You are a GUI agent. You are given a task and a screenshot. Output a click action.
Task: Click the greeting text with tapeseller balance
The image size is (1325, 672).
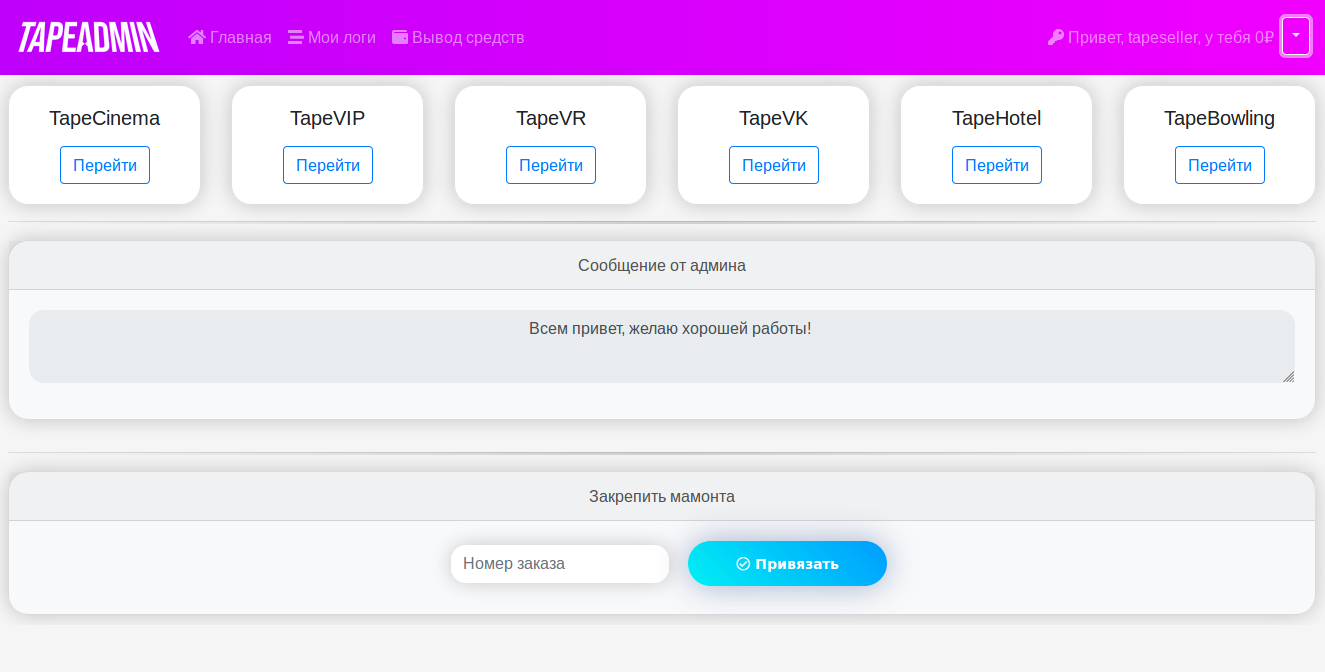coord(1170,37)
